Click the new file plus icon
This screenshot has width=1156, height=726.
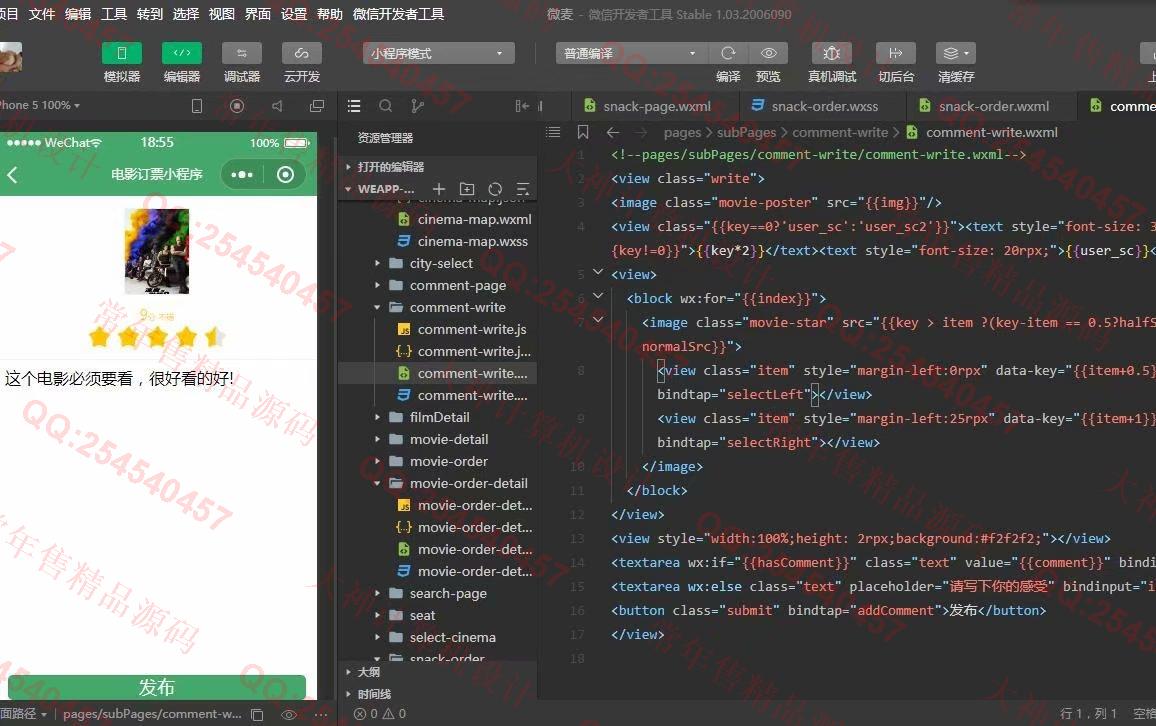439,189
